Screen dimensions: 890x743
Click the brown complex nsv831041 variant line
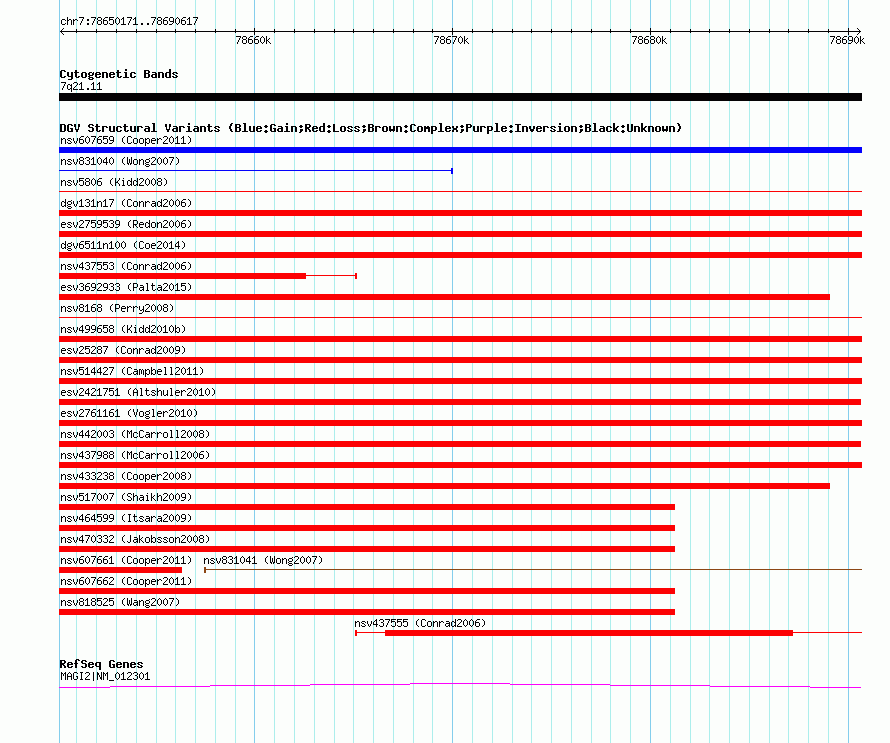[533, 569]
